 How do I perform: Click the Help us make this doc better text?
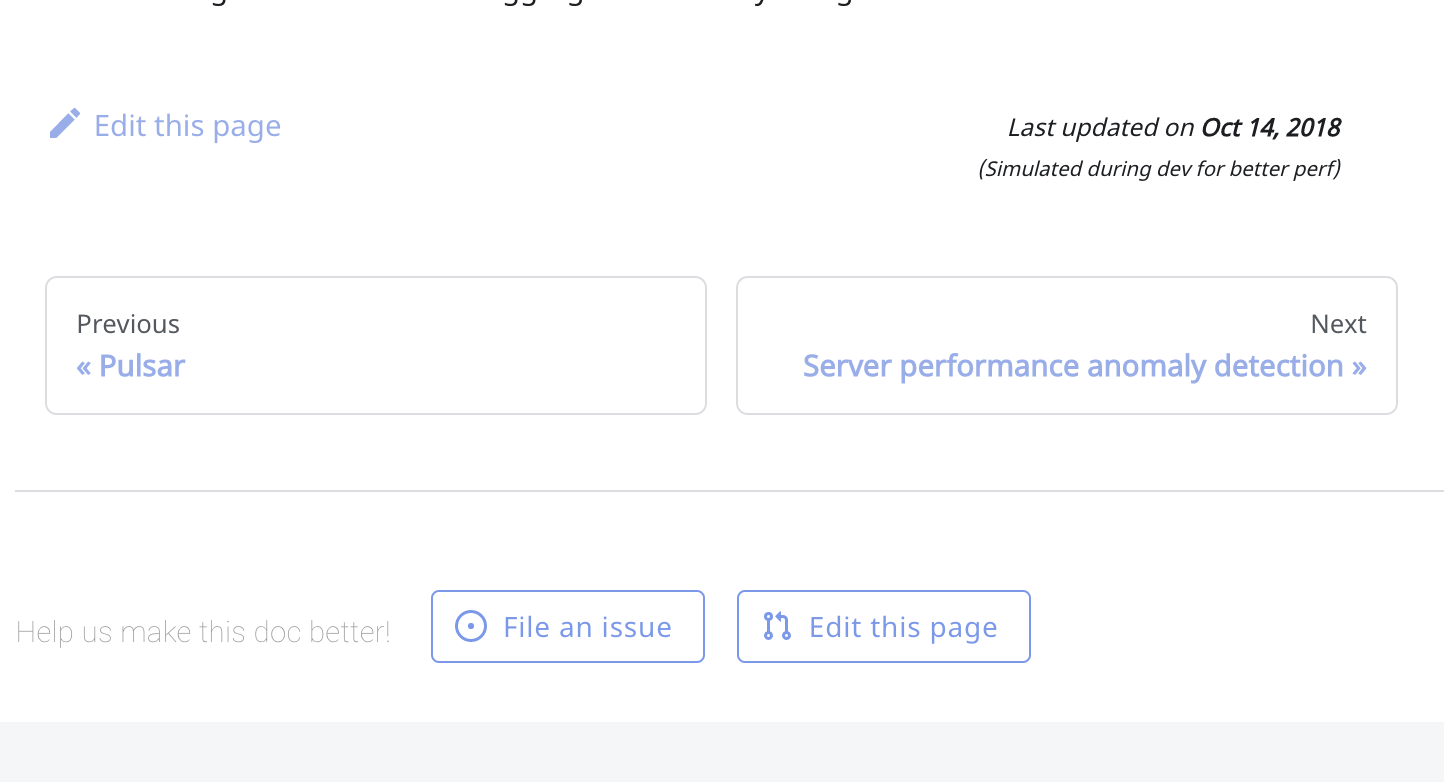coord(203,631)
